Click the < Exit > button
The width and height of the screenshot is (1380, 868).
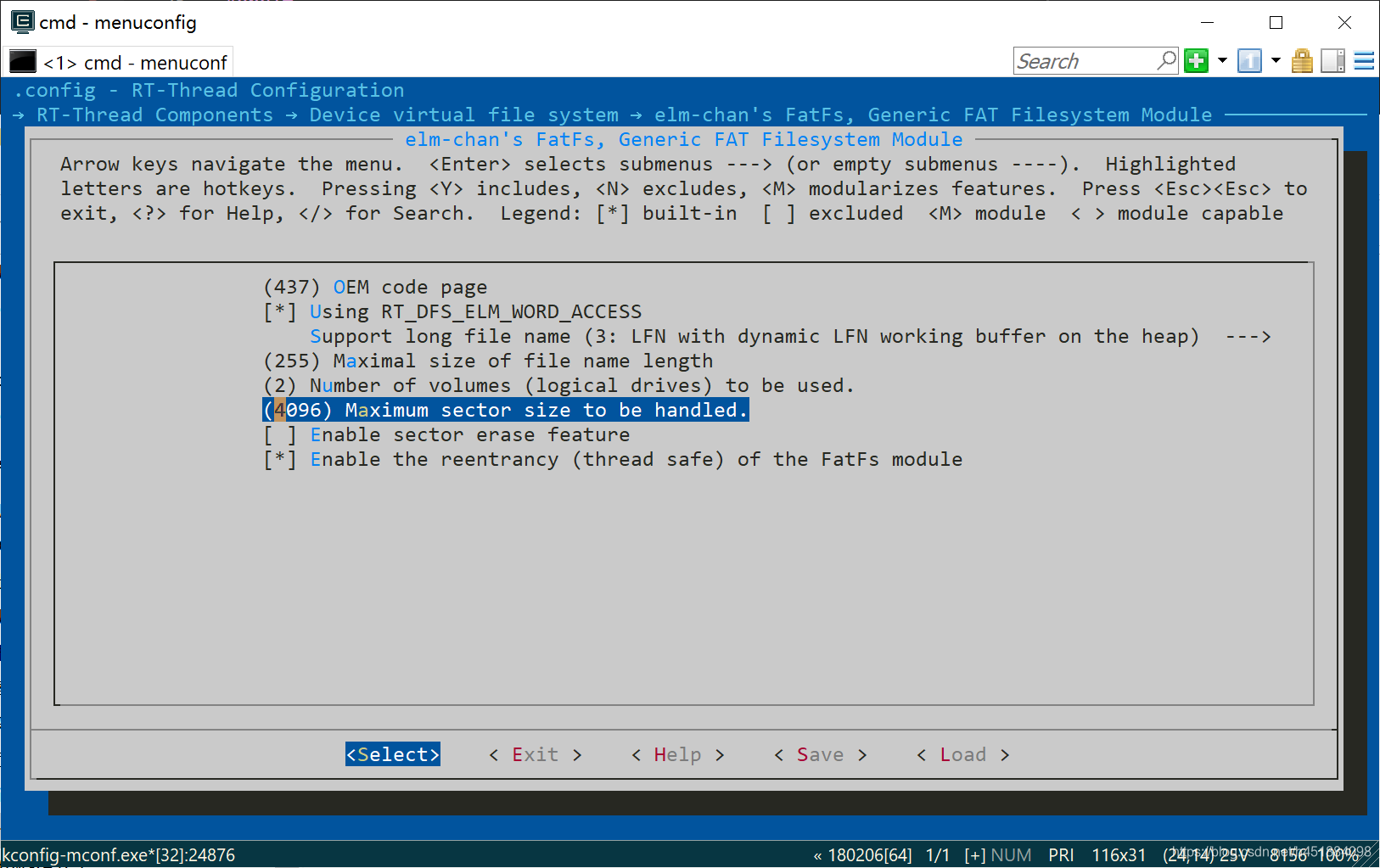click(536, 754)
